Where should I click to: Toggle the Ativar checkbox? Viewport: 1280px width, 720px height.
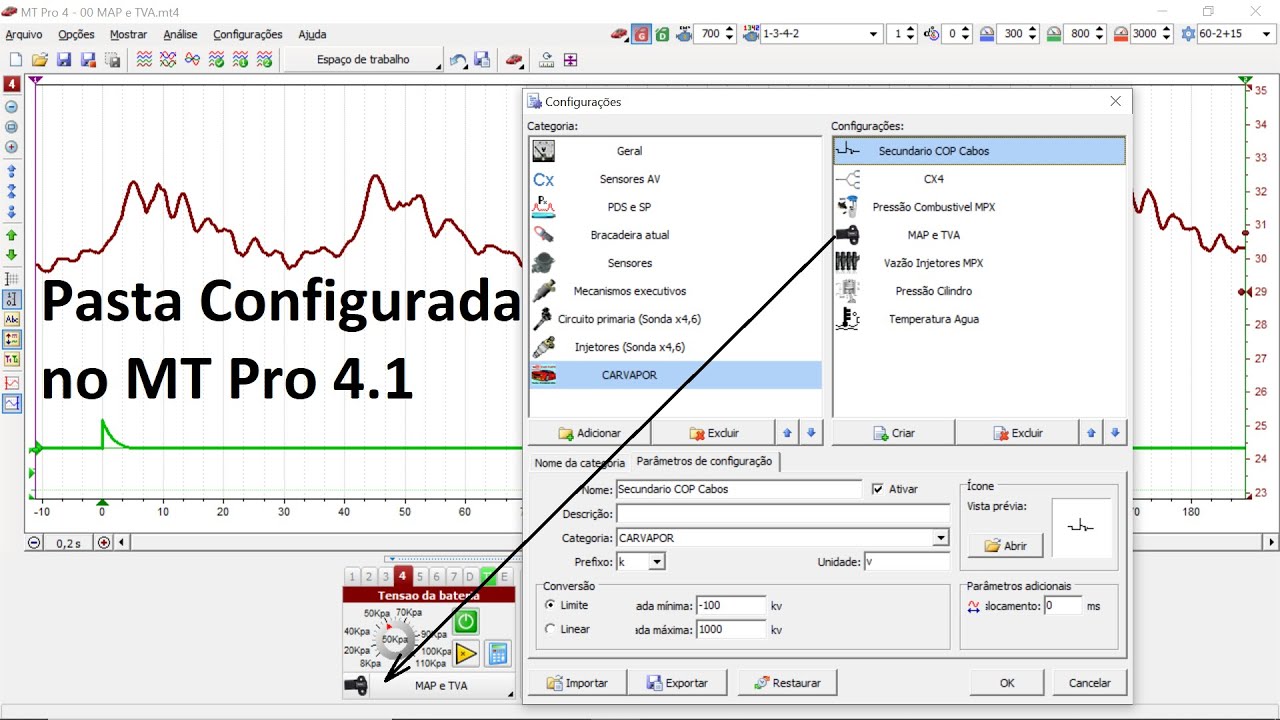(x=878, y=489)
